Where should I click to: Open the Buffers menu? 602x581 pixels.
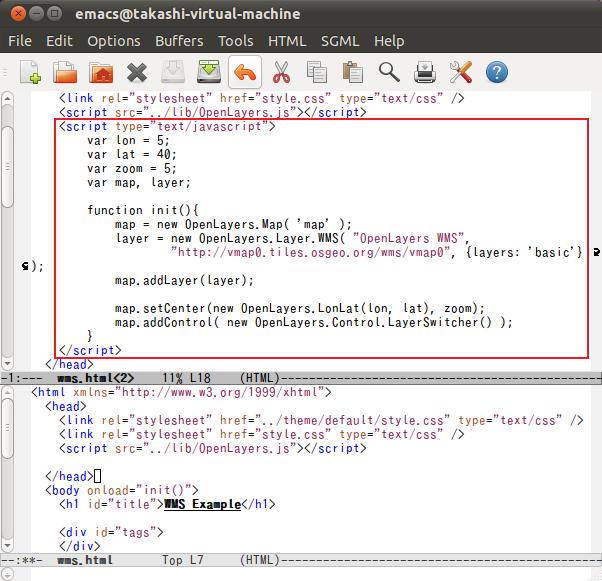click(179, 41)
